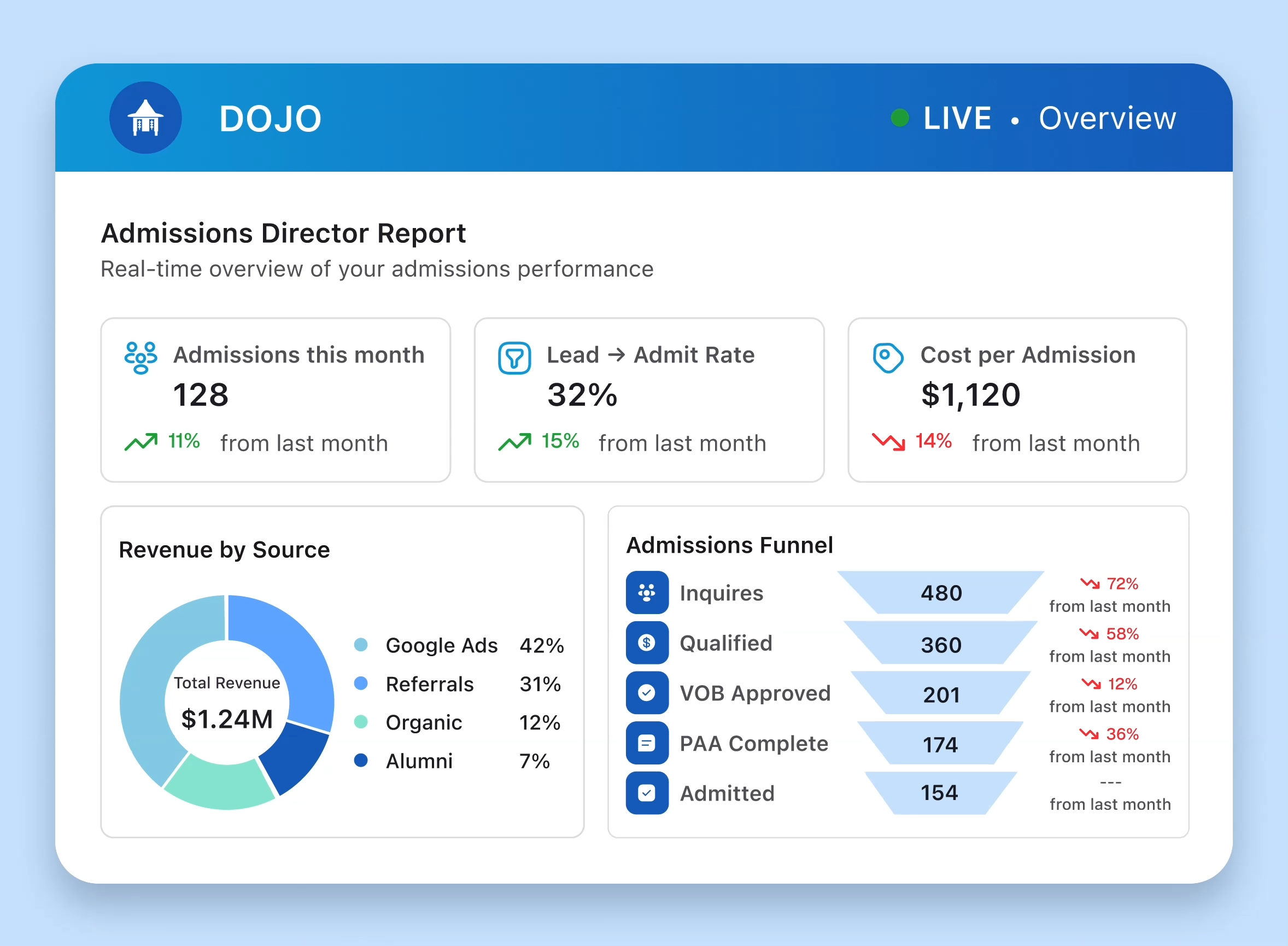
Task: Open the Overview tab in header
Action: tap(1107, 119)
